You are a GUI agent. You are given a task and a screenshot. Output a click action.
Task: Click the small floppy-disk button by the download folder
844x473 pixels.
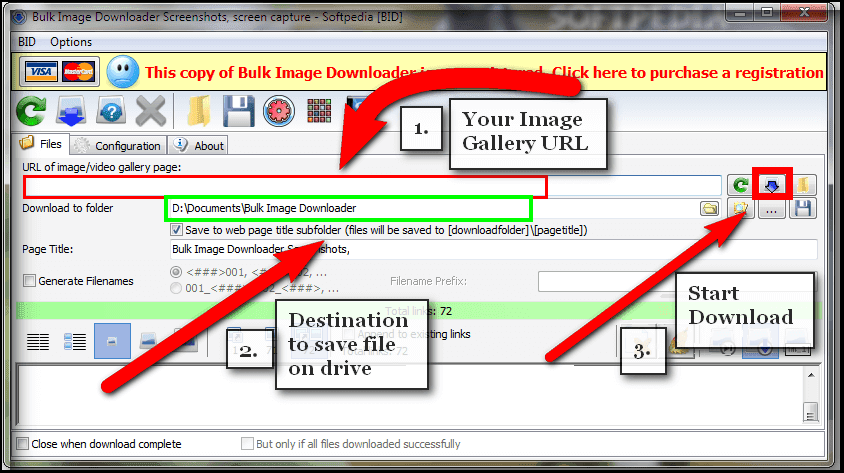tap(803, 209)
